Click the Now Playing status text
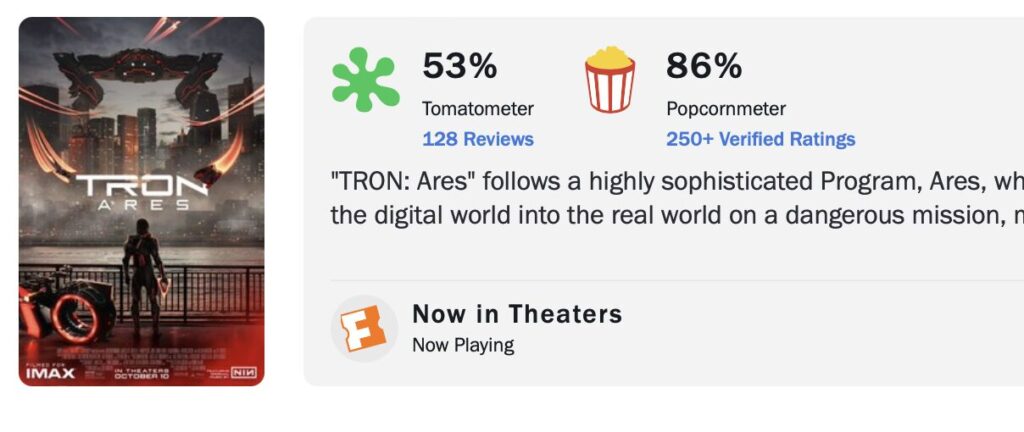Viewport: 1024px width, 432px height. 463,345
